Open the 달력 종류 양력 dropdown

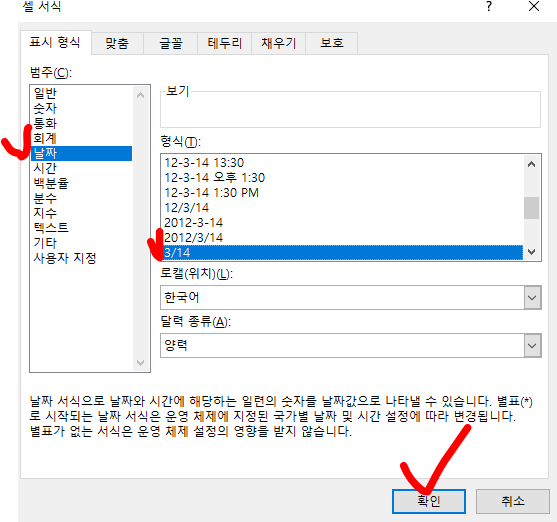pos(532,346)
